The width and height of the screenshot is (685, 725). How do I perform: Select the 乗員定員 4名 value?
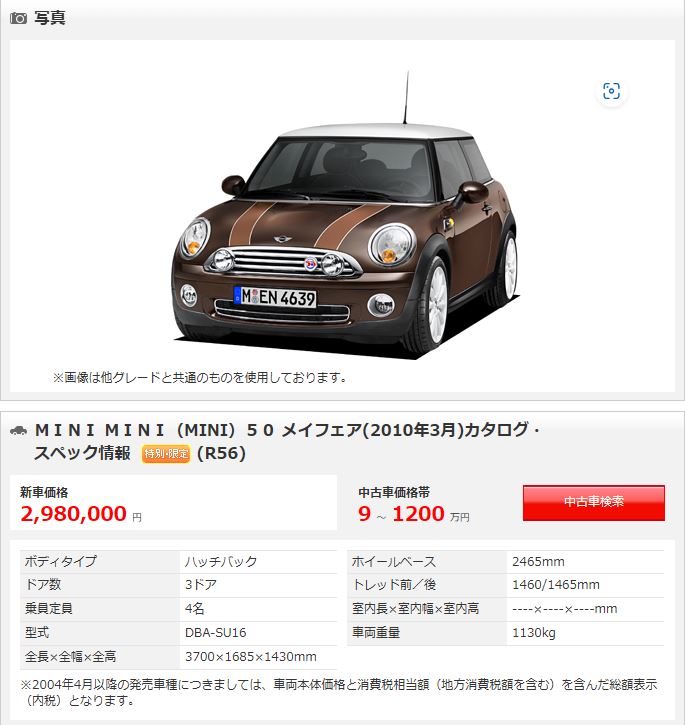tap(194, 608)
